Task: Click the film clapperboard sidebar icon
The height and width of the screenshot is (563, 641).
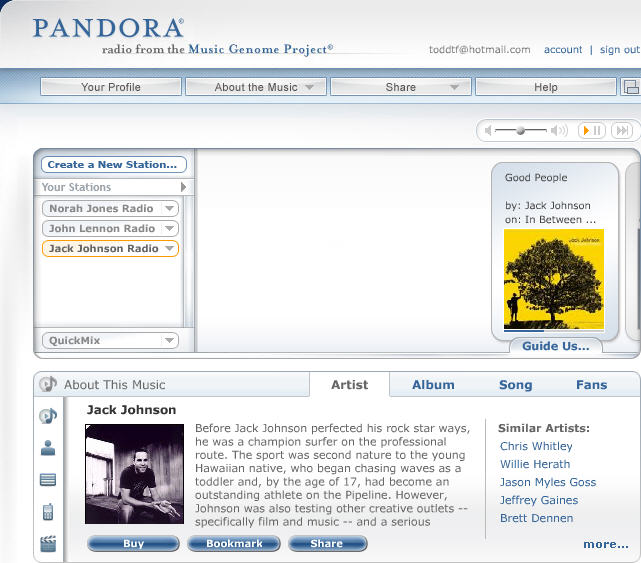Action: click(48, 544)
